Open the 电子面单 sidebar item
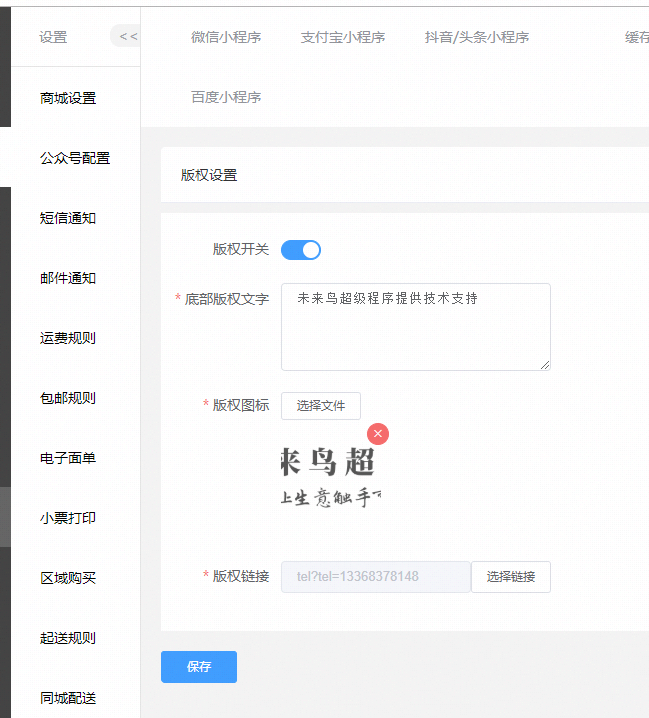The height and width of the screenshot is (718, 649). (x=68, y=458)
